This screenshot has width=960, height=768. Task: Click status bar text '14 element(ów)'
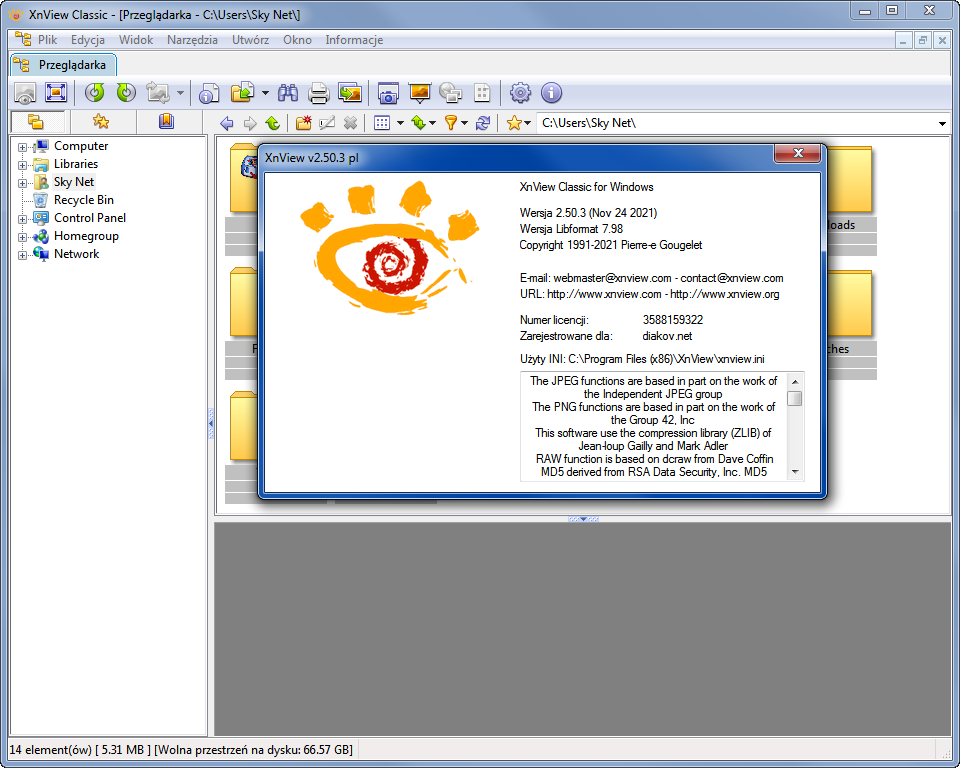coord(50,750)
